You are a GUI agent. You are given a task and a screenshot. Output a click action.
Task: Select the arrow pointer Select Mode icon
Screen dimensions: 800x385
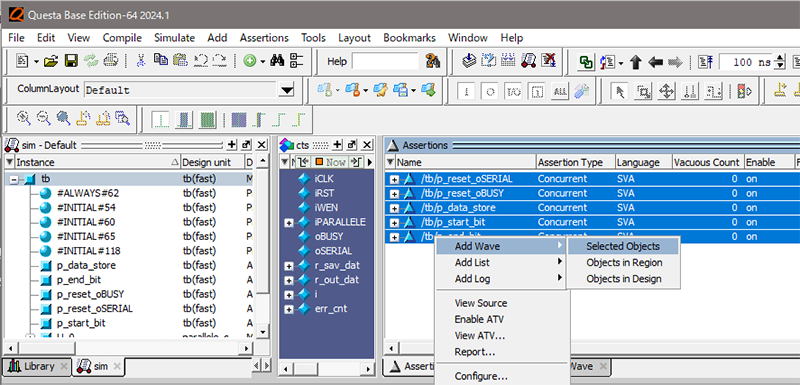[x=620, y=92]
